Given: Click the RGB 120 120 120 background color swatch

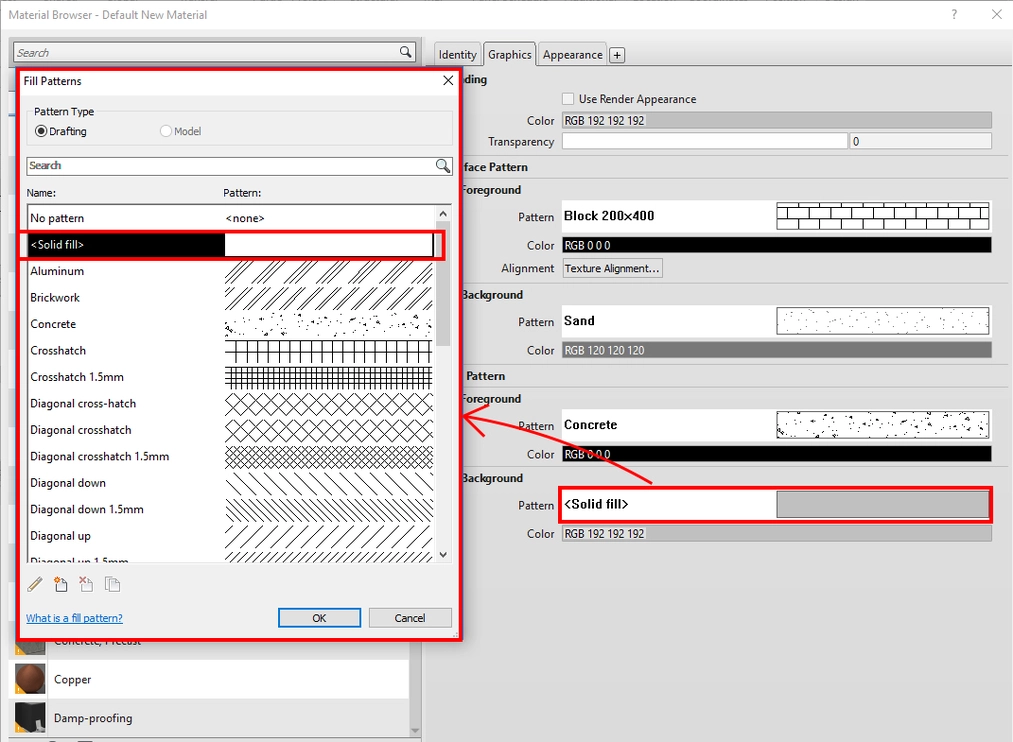Looking at the screenshot, I should pyautogui.click(x=778, y=350).
